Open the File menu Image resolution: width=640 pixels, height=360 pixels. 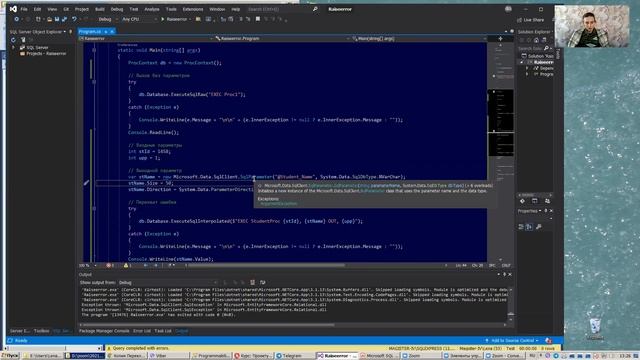[x=24, y=9]
